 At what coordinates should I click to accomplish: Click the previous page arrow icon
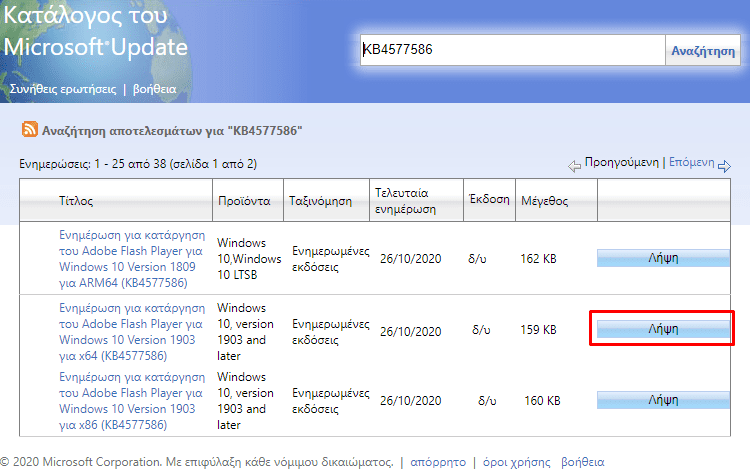click(574, 166)
